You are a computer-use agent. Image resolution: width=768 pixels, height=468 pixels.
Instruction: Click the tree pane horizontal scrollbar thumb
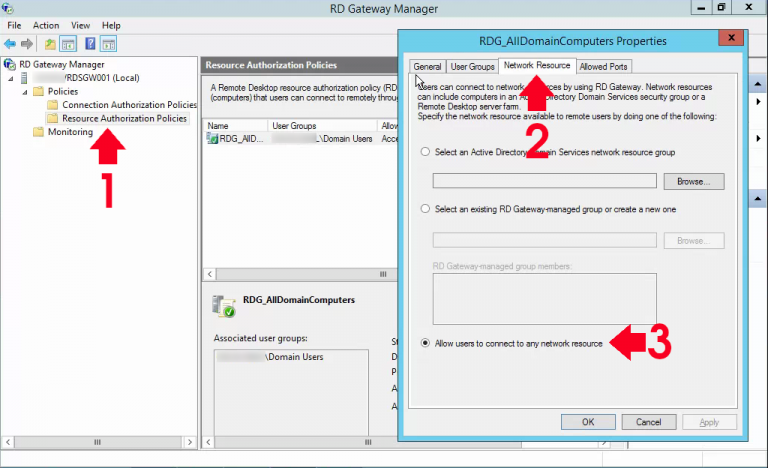click(x=97, y=442)
